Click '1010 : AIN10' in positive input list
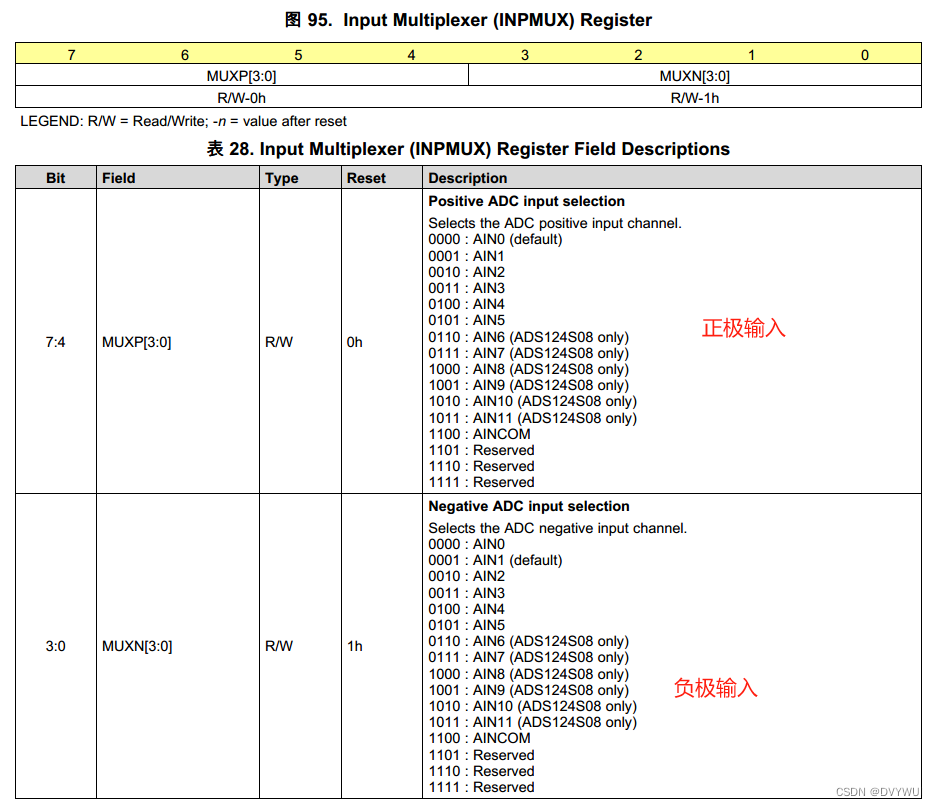This screenshot has height=806, width=938. click(532, 402)
